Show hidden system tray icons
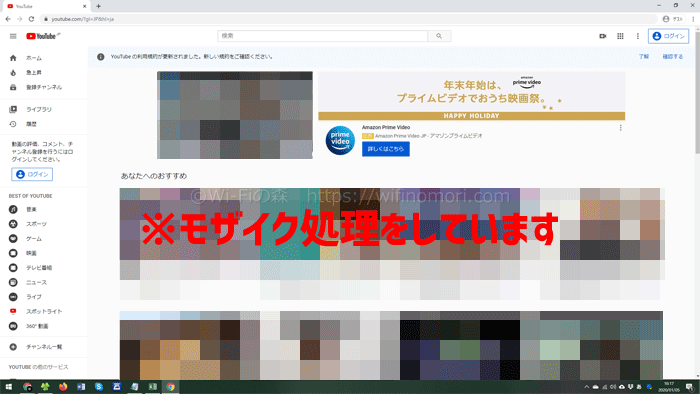The width and height of the screenshot is (700, 394). click(587, 387)
